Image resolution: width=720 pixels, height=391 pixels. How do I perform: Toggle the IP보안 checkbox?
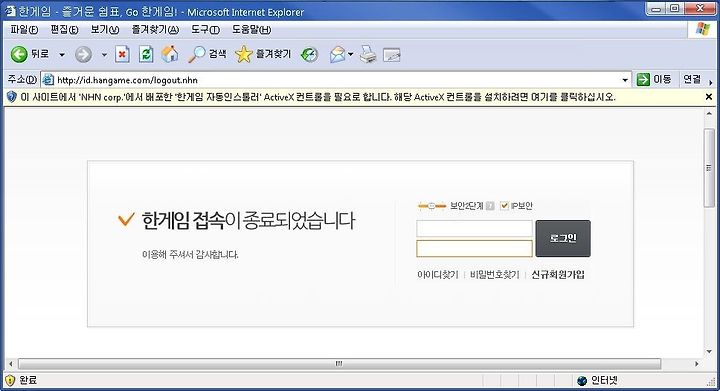[x=504, y=206]
